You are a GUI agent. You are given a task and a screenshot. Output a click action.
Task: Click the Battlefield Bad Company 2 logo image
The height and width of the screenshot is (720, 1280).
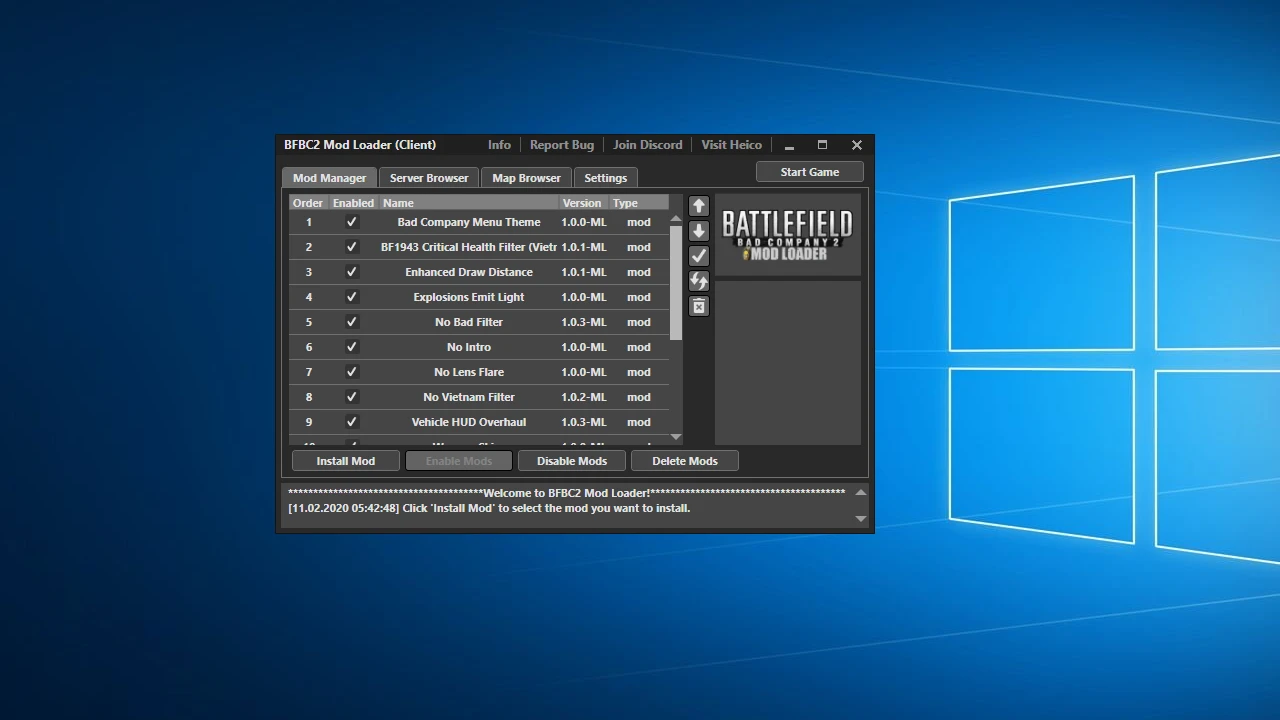click(788, 236)
